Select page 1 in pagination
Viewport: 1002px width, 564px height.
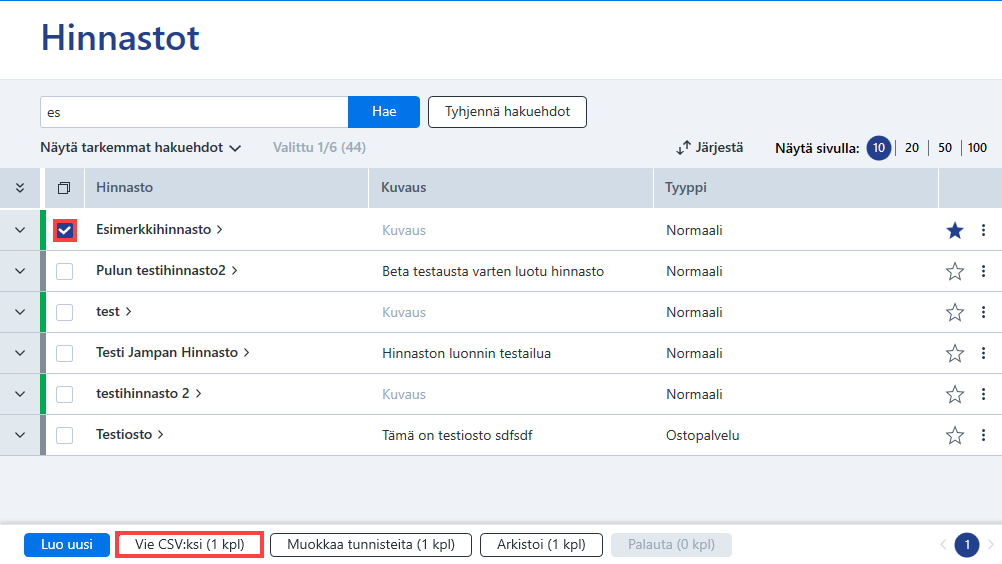pos(967,545)
